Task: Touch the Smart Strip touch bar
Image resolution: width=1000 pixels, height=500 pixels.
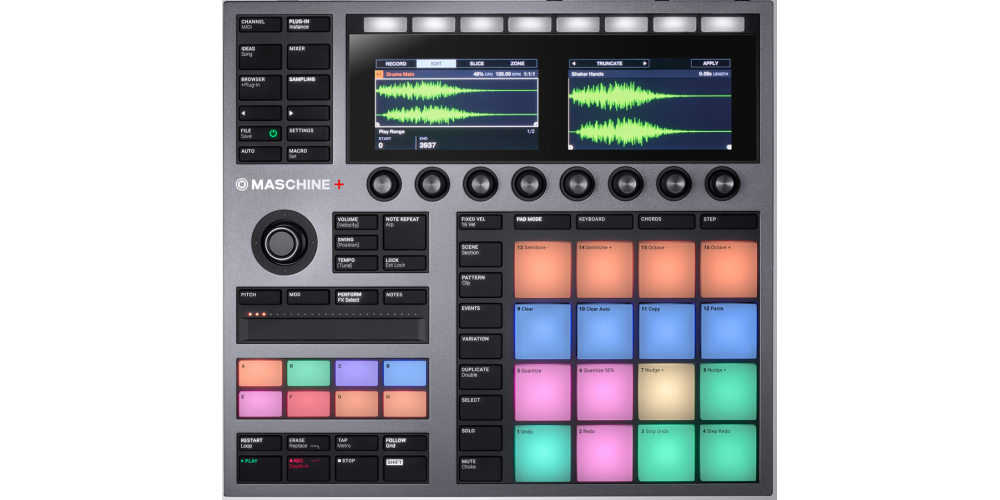Action: pos(332,329)
